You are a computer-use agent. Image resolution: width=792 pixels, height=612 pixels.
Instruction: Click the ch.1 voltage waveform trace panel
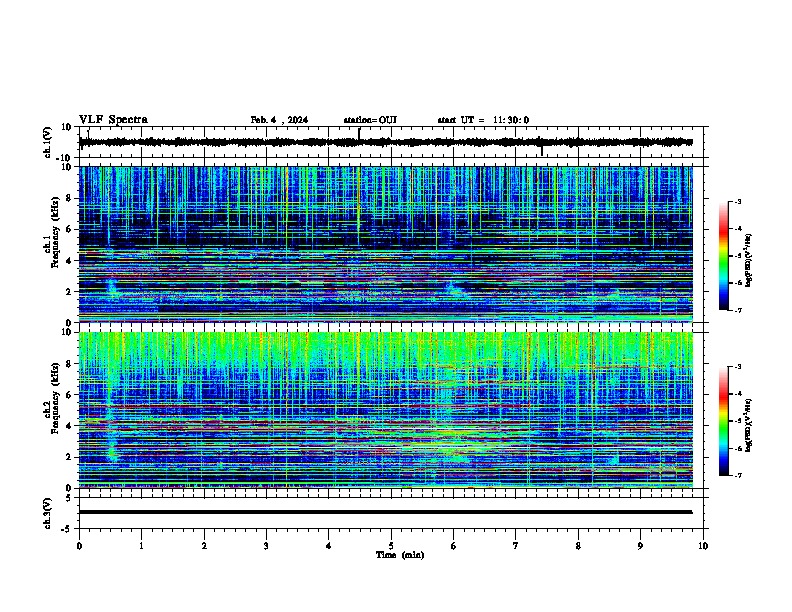click(x=391, y=142)
